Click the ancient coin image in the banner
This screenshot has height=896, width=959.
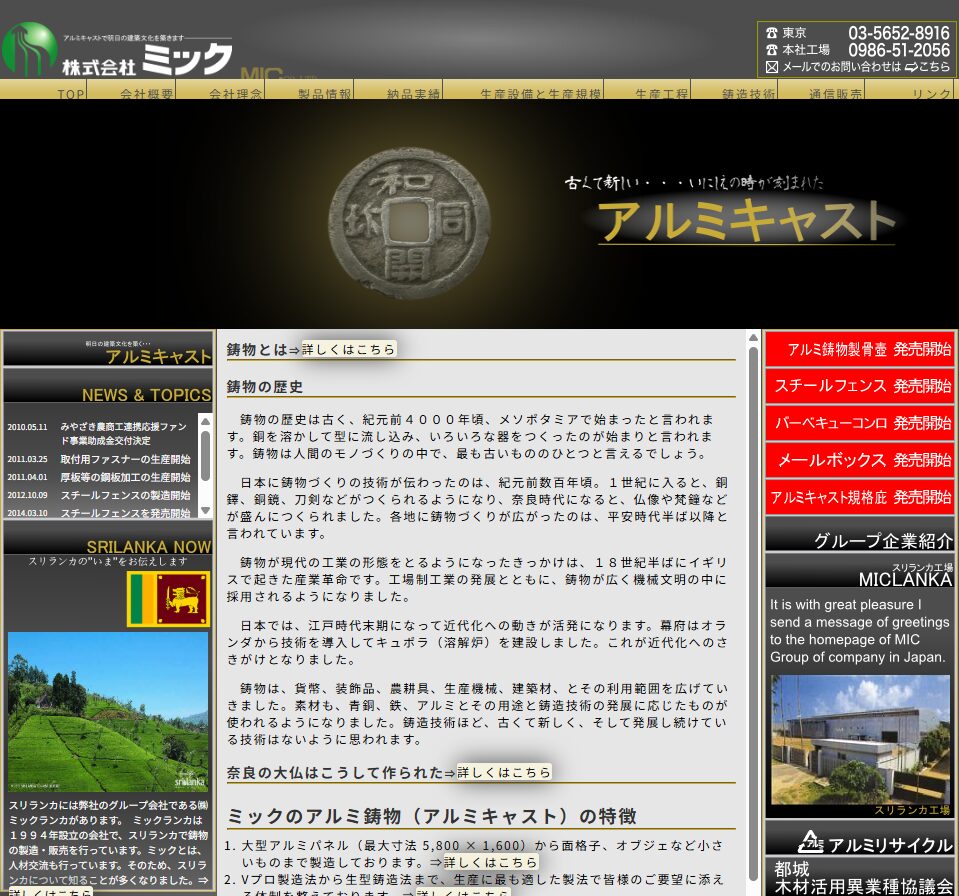(x=409, y=224)
